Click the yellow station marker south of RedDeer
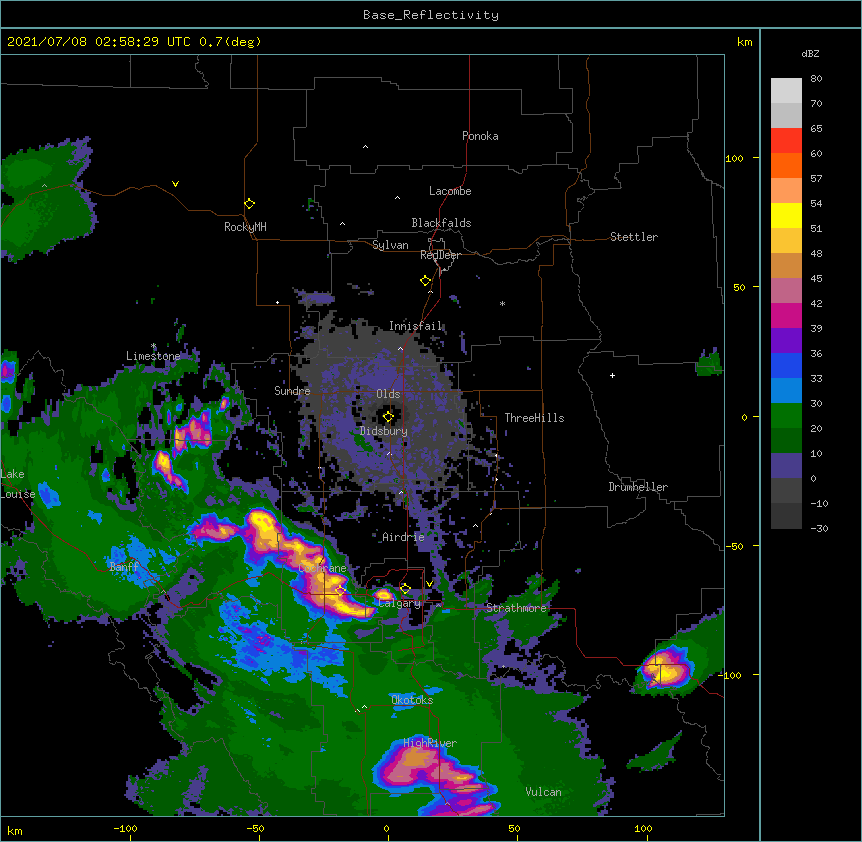The width and height of the screenshot is (862, 842). point(425,281)
